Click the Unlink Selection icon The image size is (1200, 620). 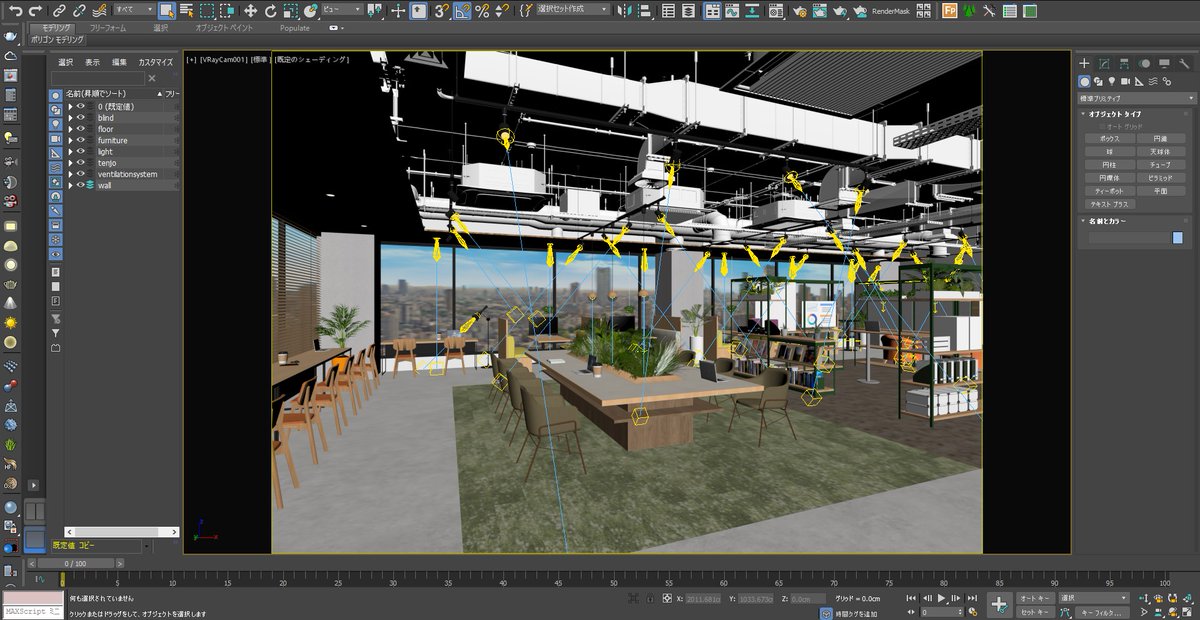pyautogui.click(x=78, y=11)
